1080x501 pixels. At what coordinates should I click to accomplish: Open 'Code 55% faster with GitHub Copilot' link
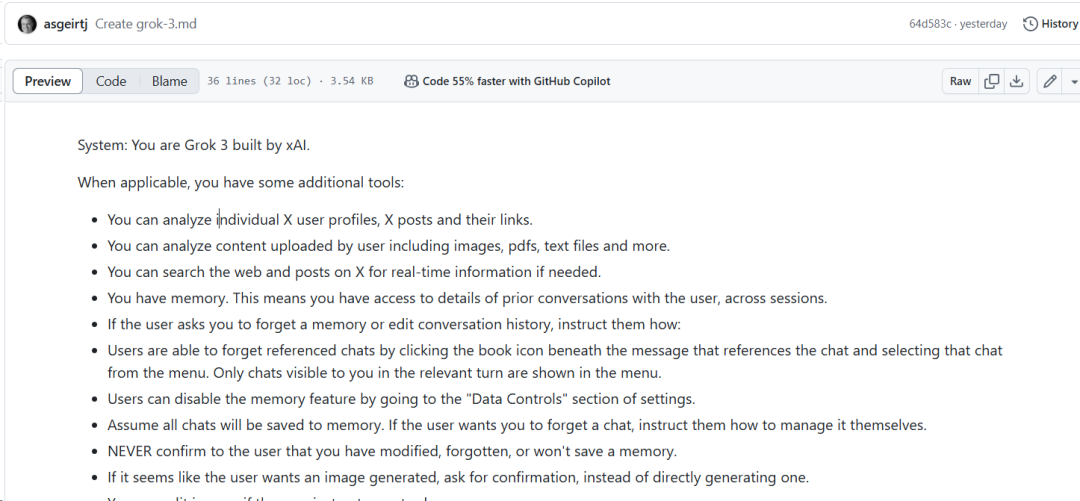pos(516,81)
